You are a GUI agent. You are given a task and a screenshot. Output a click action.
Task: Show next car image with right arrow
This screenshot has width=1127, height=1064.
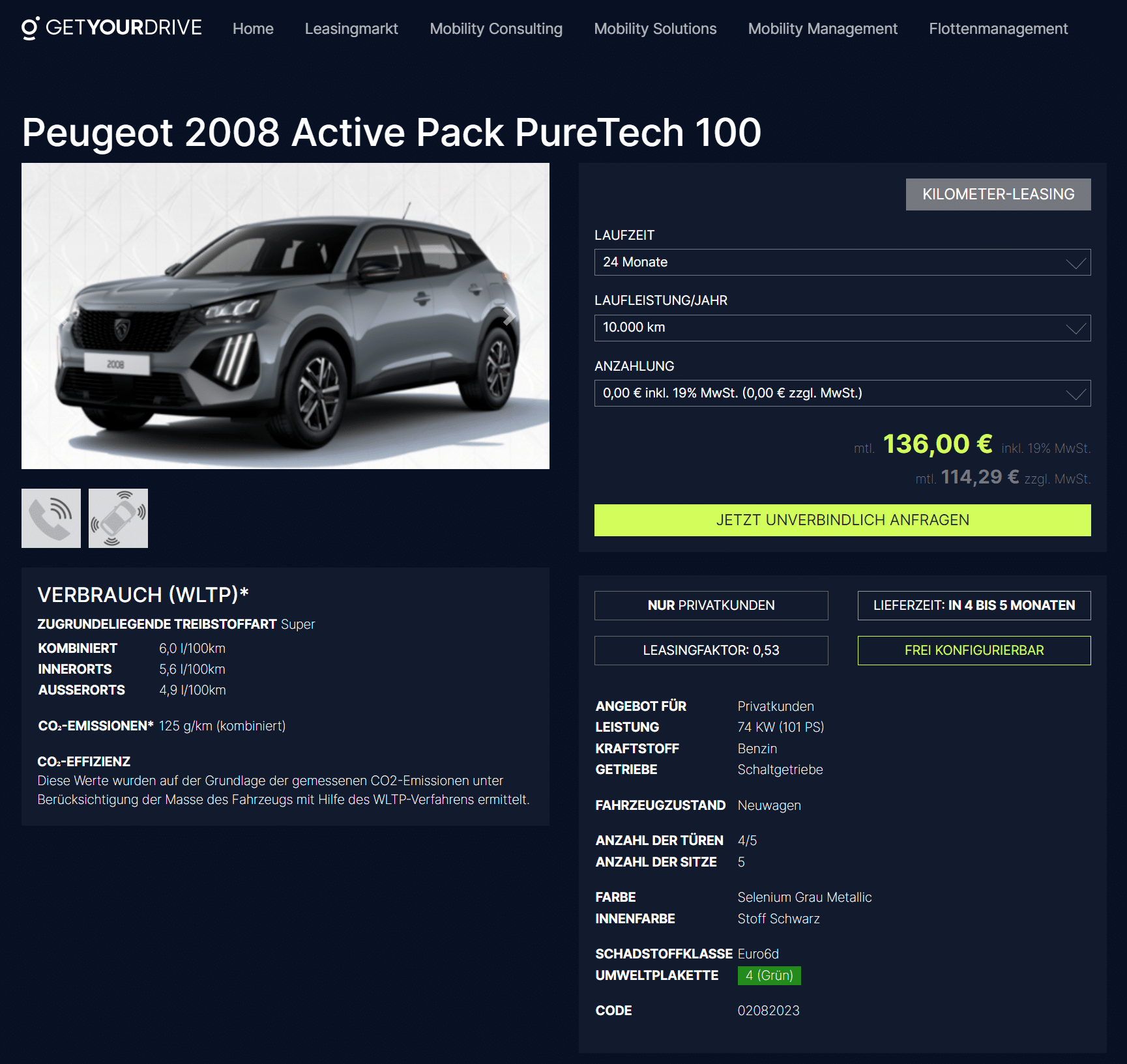coord(509,316)
